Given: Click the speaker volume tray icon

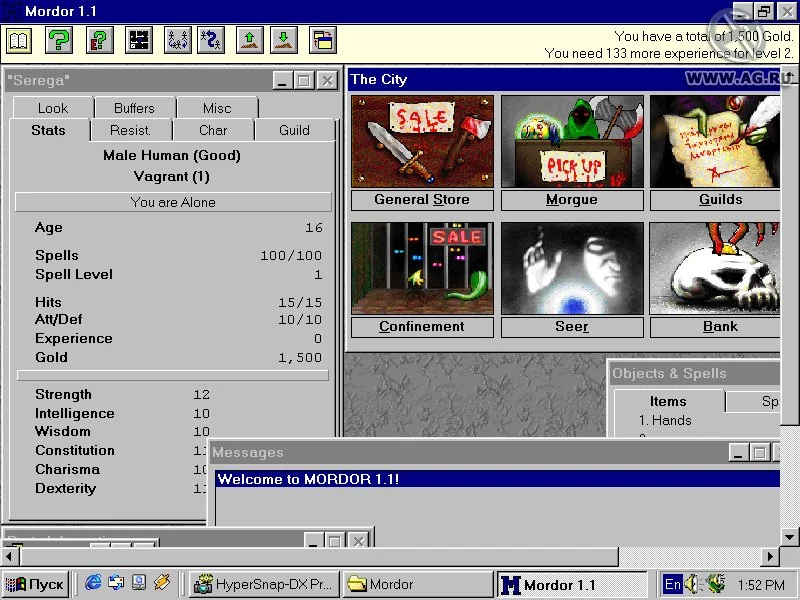Looking at the screenshot, I should 691,584.
